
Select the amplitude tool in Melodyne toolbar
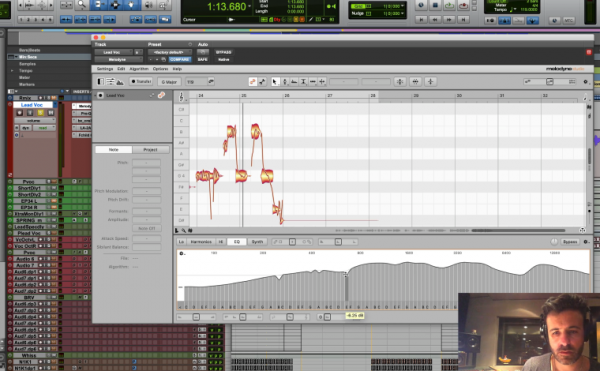coord(303,81)
